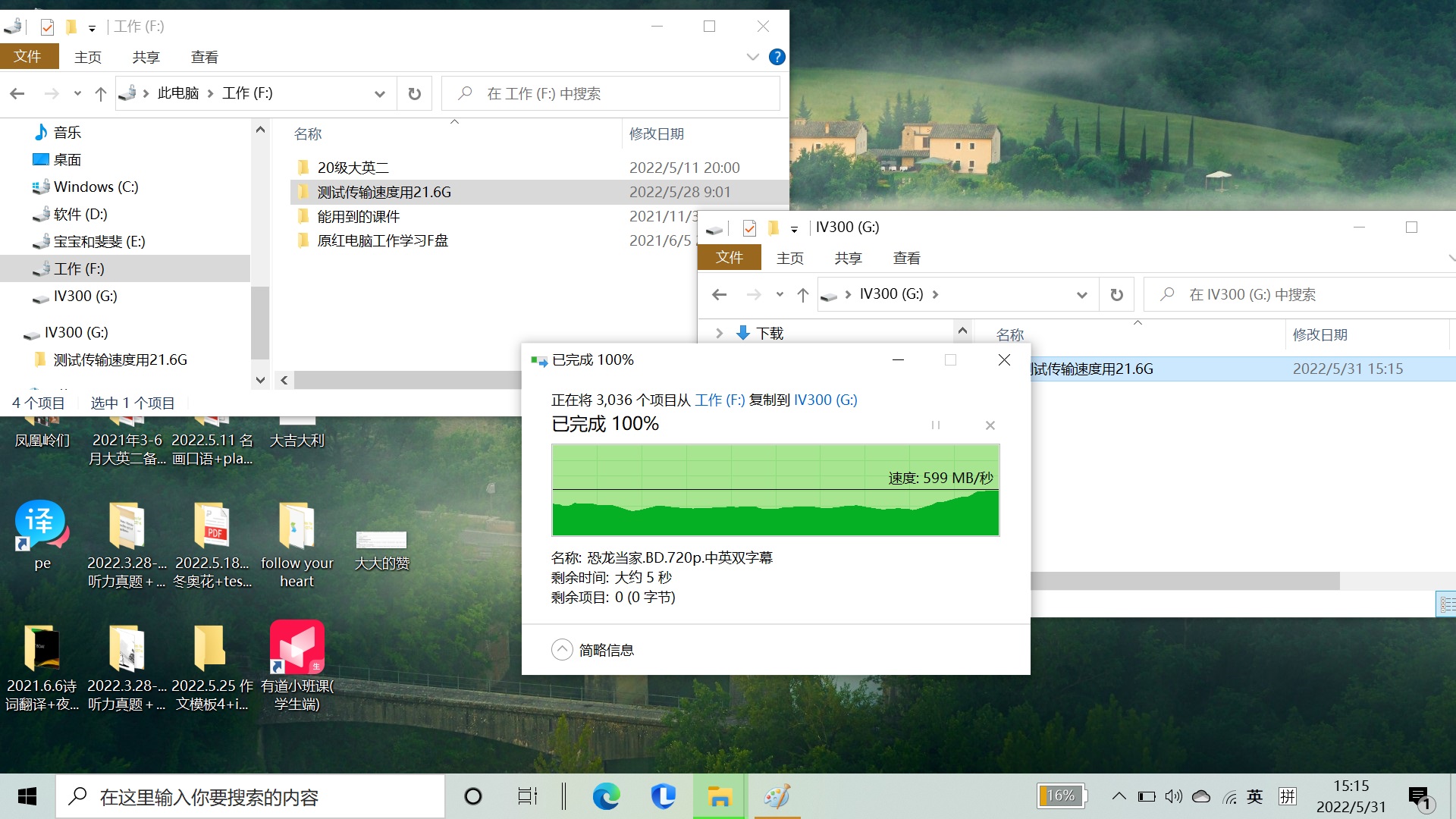Open the 2022.5.18 PDF file on desktop
Image resolution: width=1456 pixels, height=819 pixels.
click(212, 544)
